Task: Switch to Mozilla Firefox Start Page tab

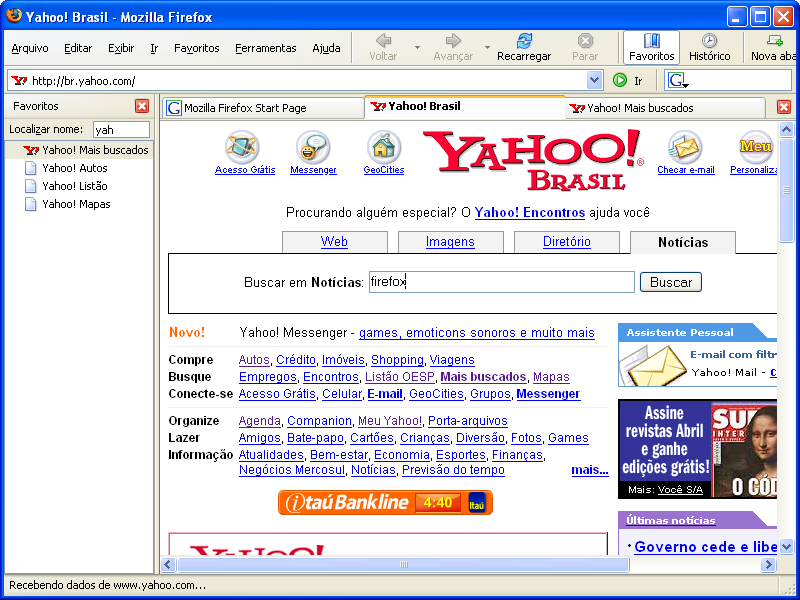Action: point(263,108)
